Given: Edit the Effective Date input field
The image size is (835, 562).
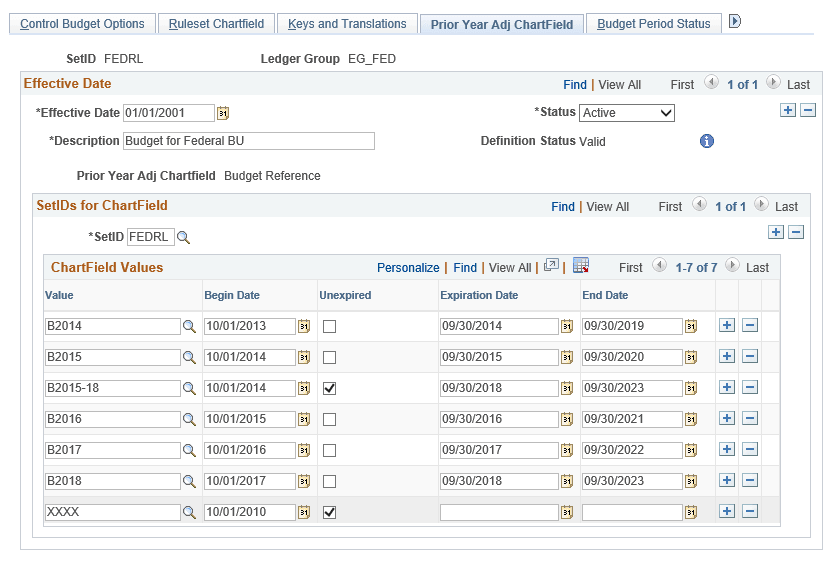Looking at the screenshot, I should [x=169, y=113].
